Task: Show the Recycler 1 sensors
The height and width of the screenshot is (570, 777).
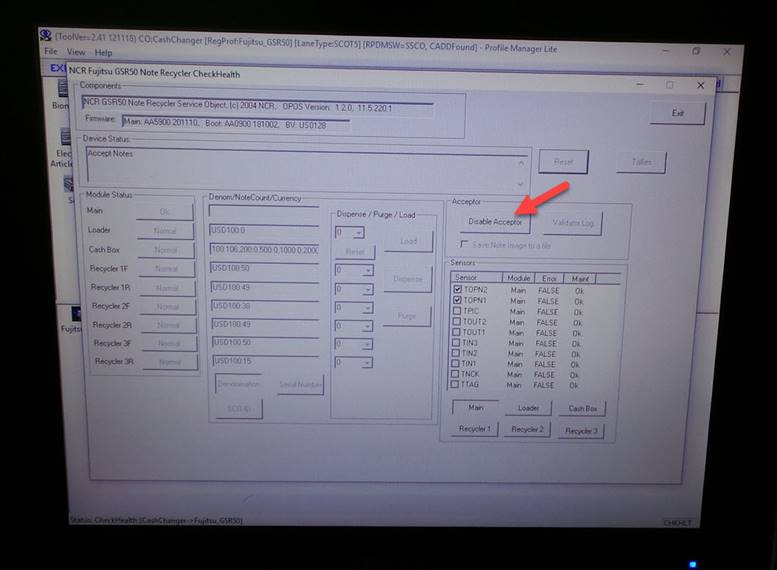Action: (475, 429)
